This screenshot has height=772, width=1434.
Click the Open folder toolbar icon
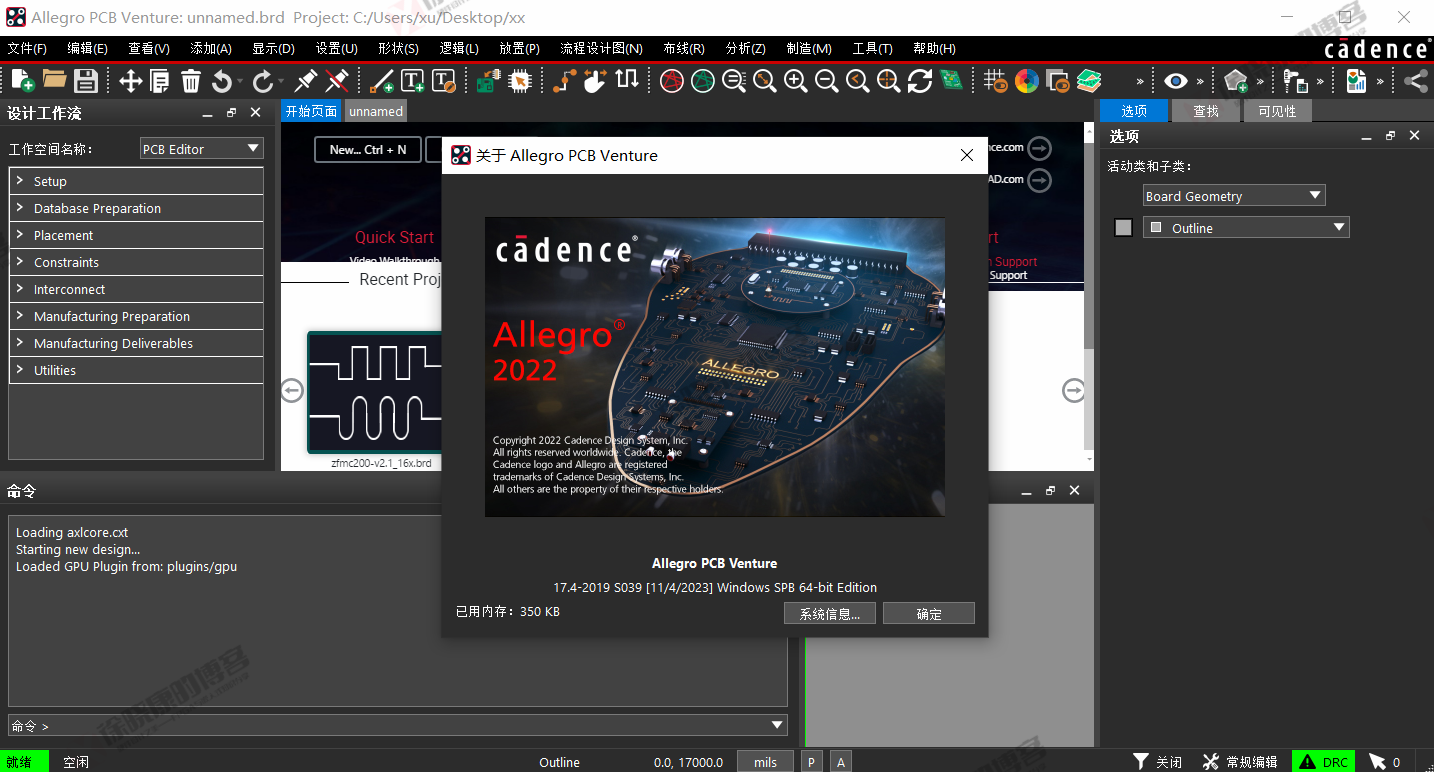[x=54, y=81]
